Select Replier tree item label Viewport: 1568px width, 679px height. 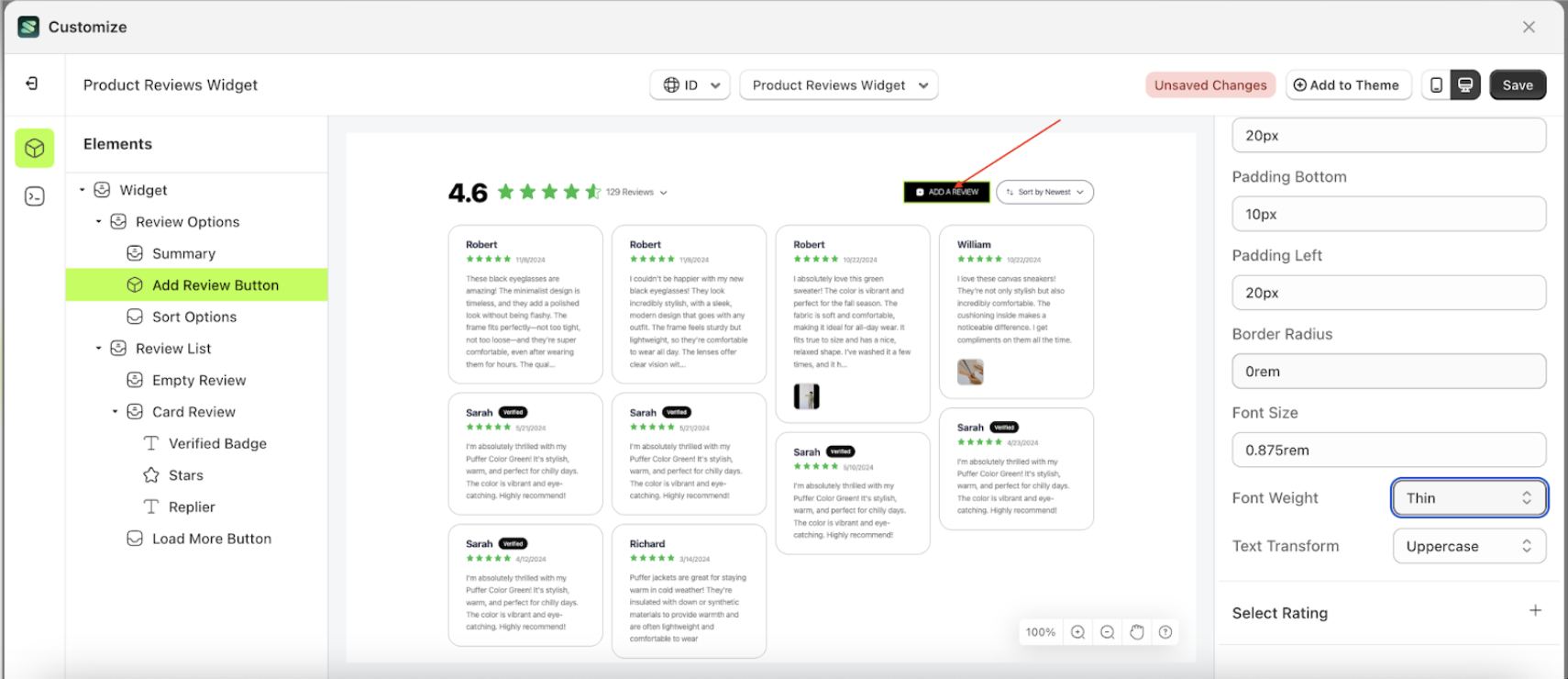tap(192, 506)
